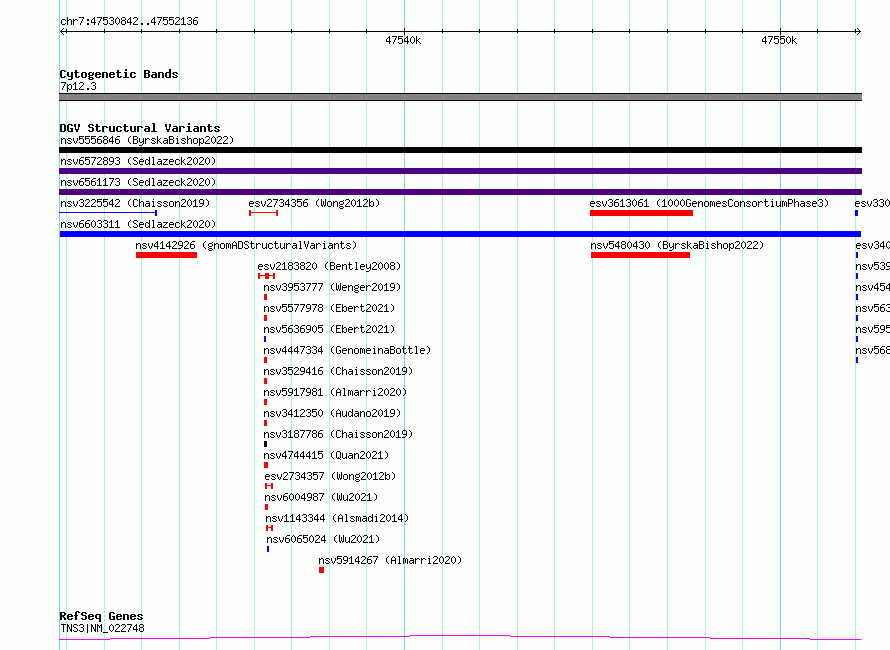Open nsv1143344 (Alsmadi2014) variant label
Image resolution: width=890 pixels, height=650 pixels.
(x=337, y=518)
